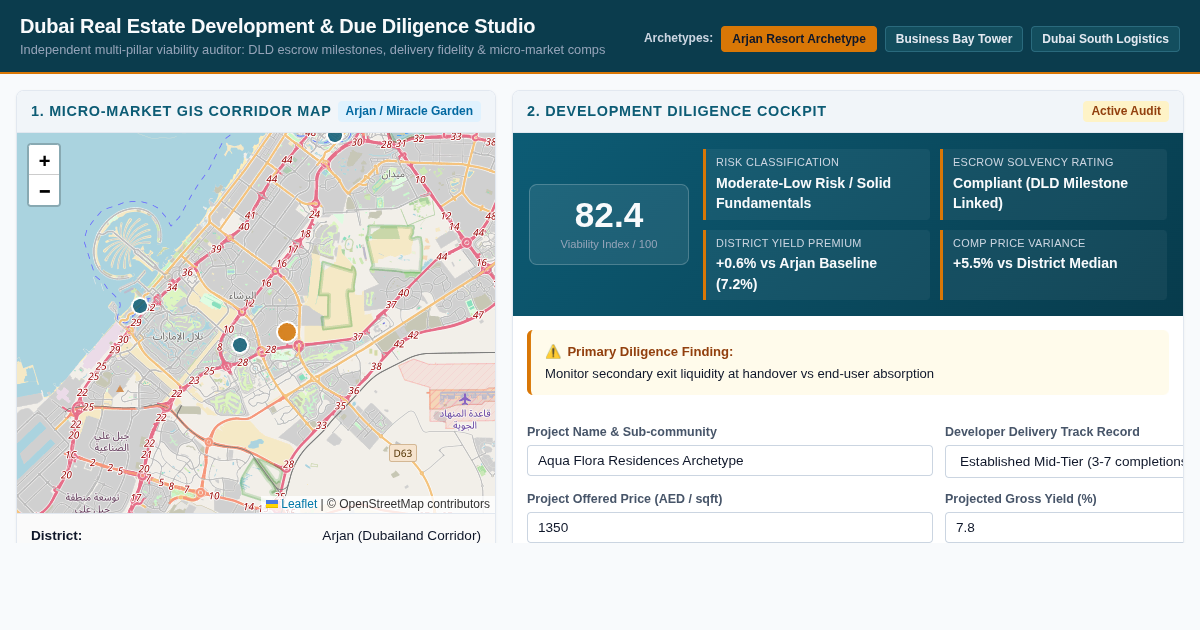Switch to Business Bay Tower archetype
This screenshot has width=1200, height=630.
(x=954, y=39)
